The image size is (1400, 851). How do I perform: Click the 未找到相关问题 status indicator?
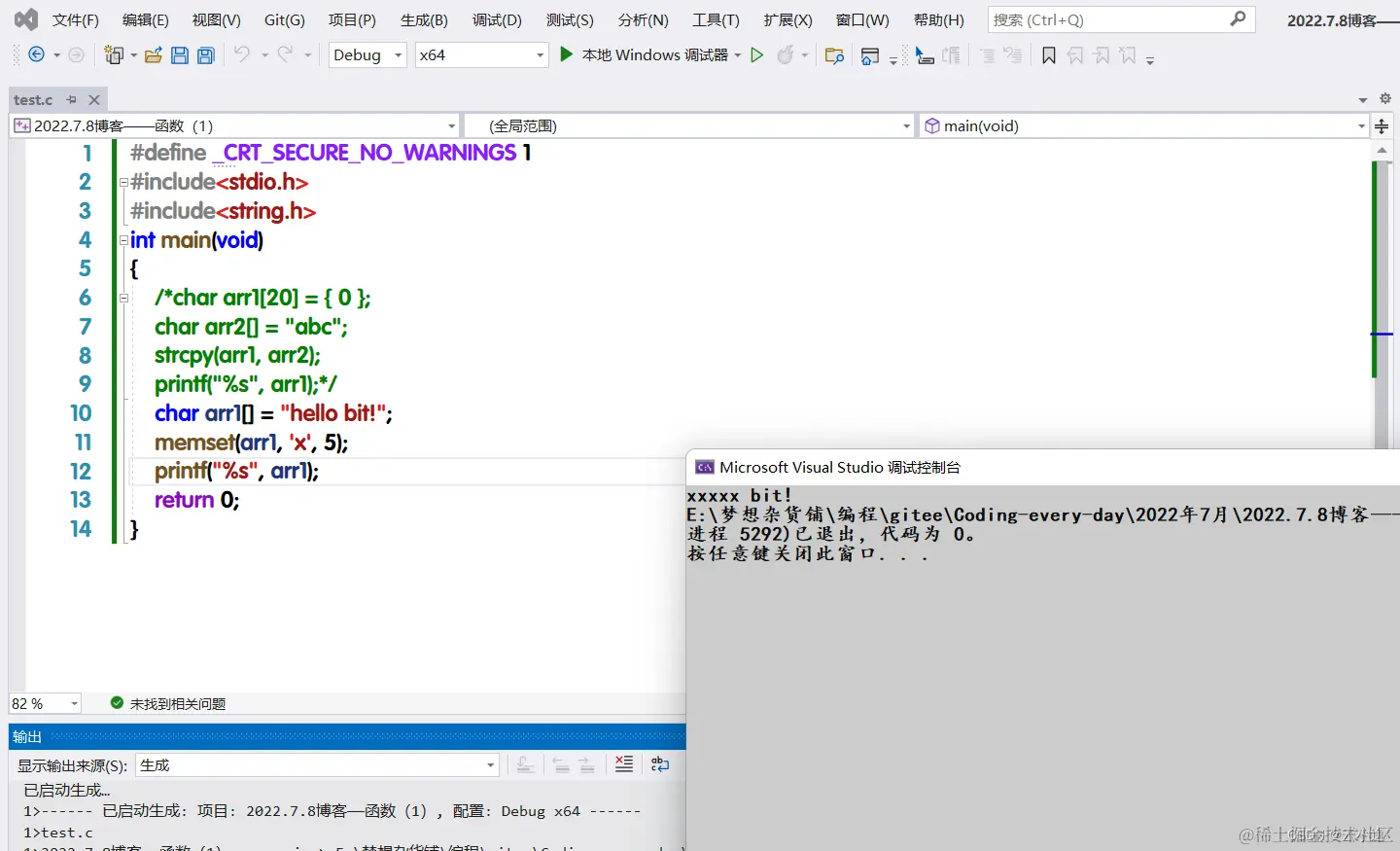(x=168, y=703)
